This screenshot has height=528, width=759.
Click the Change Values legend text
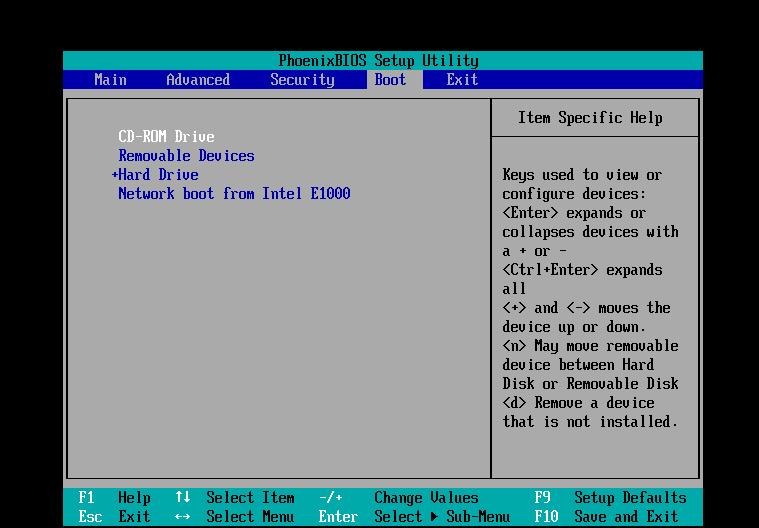426,498
